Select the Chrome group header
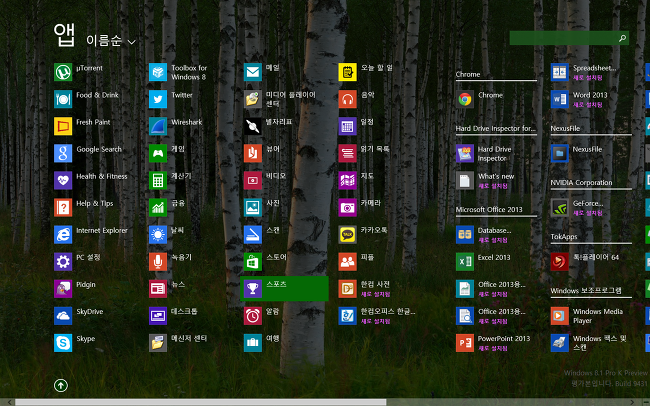 [468, 75]
